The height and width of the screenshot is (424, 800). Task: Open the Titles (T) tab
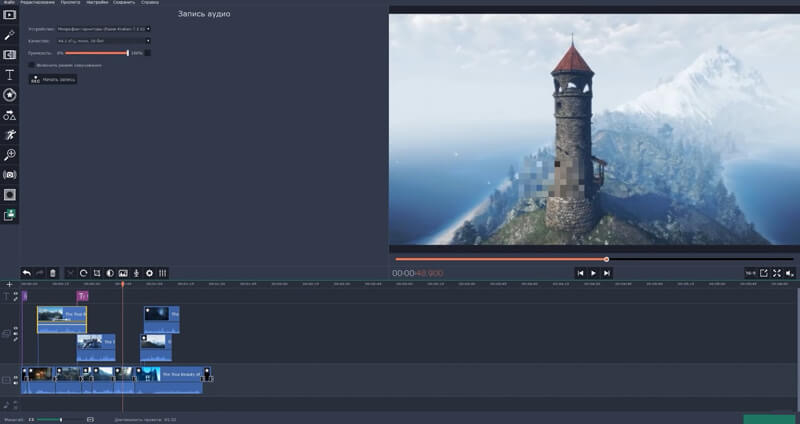pos(9,75)
